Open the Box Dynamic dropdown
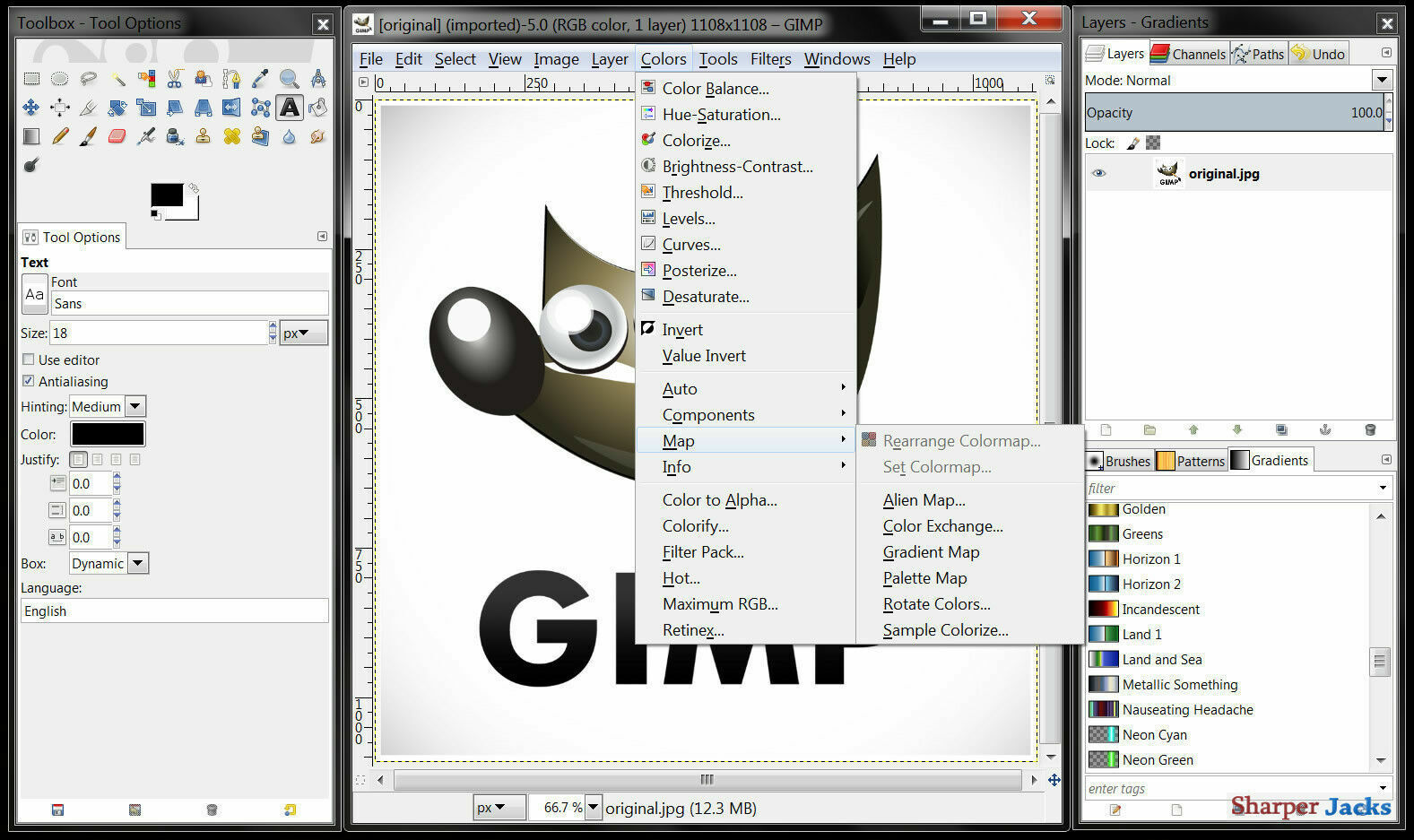The width and height of the screenshot is (1414, 840). (x=137, y=563)
